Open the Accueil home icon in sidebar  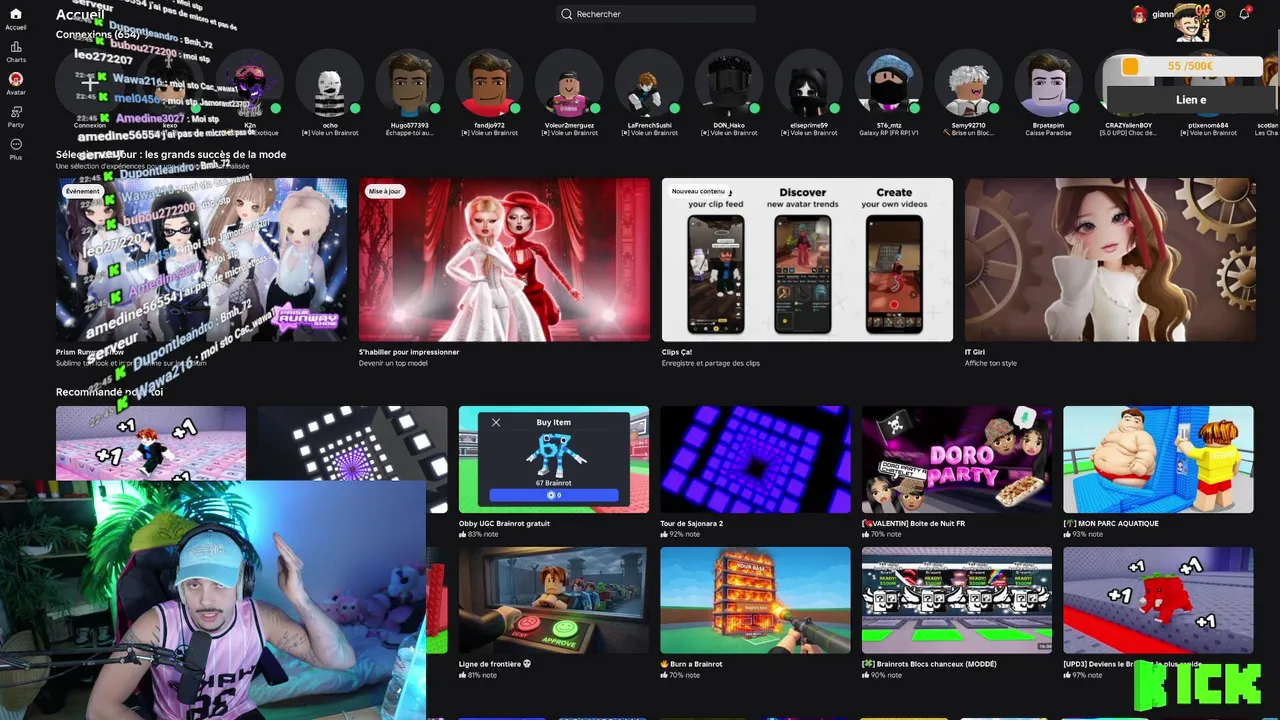(16, 14)
